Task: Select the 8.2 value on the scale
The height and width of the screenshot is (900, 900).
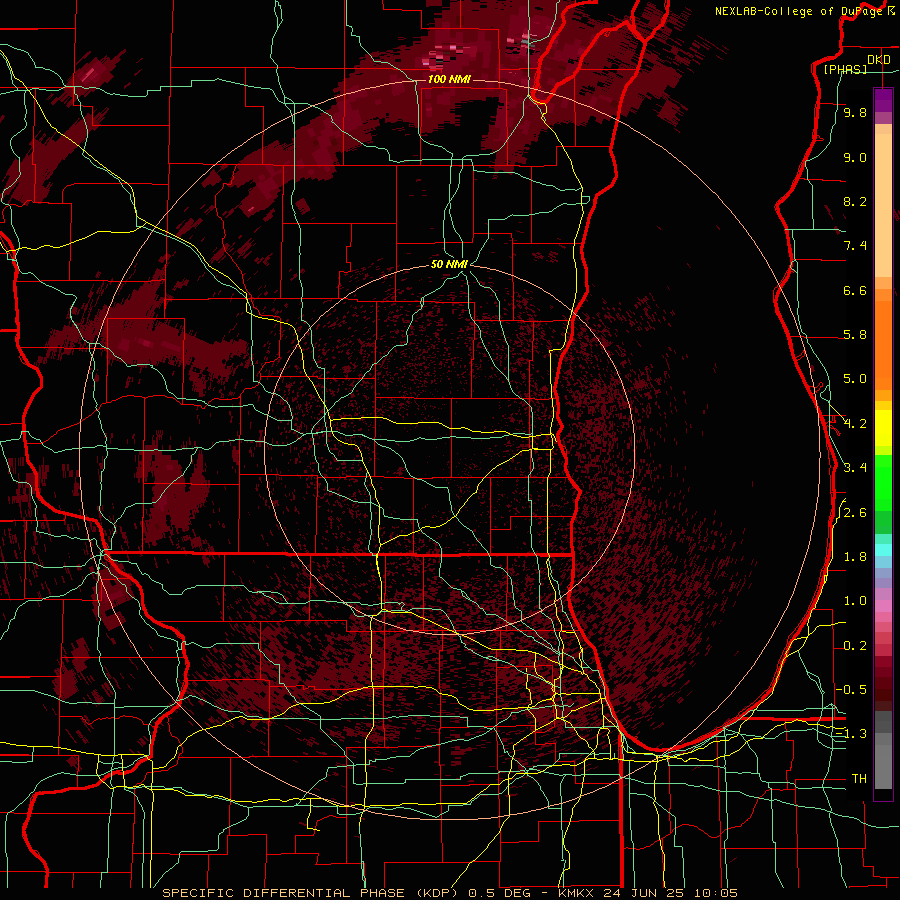Action: click(855, 201)
